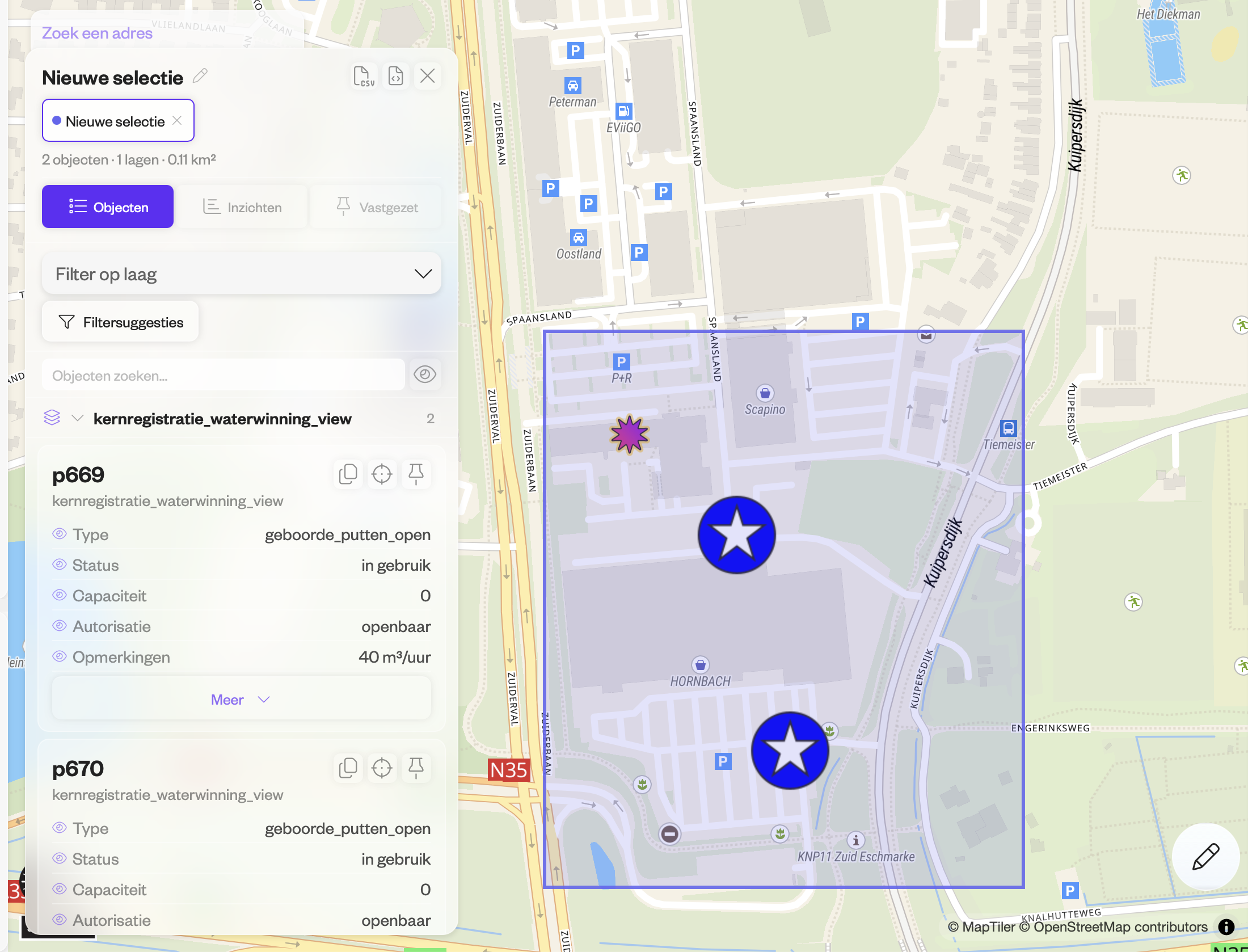1248x952 pixels.
Task: Toggle p669 Opmerkingen field visibility
Action: pyautogui.click(x=60, y=656)
